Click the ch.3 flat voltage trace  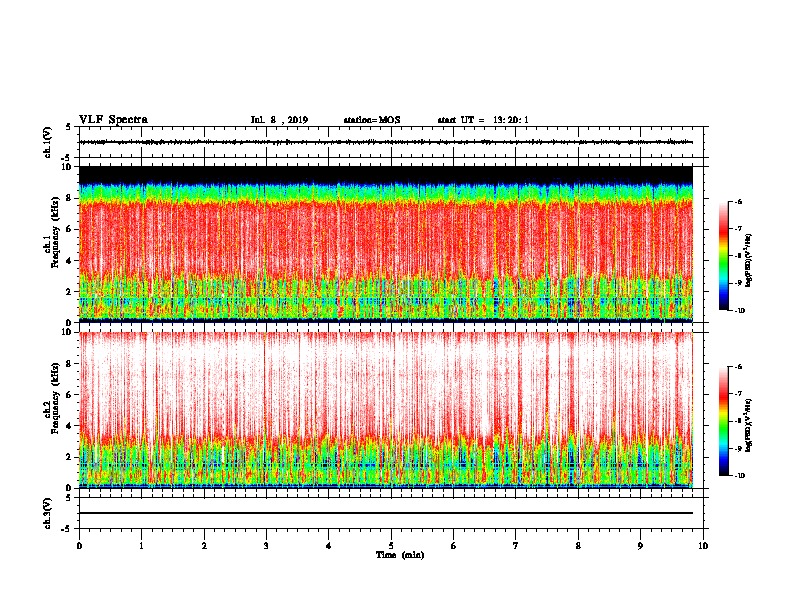(x=386, y=513)
